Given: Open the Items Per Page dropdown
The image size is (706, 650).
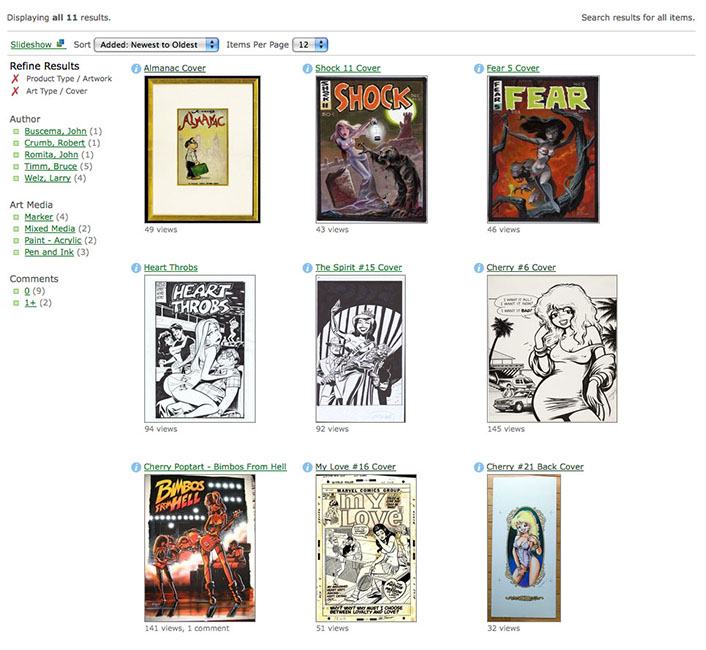Looking at the screenshot, I should 310,45.
